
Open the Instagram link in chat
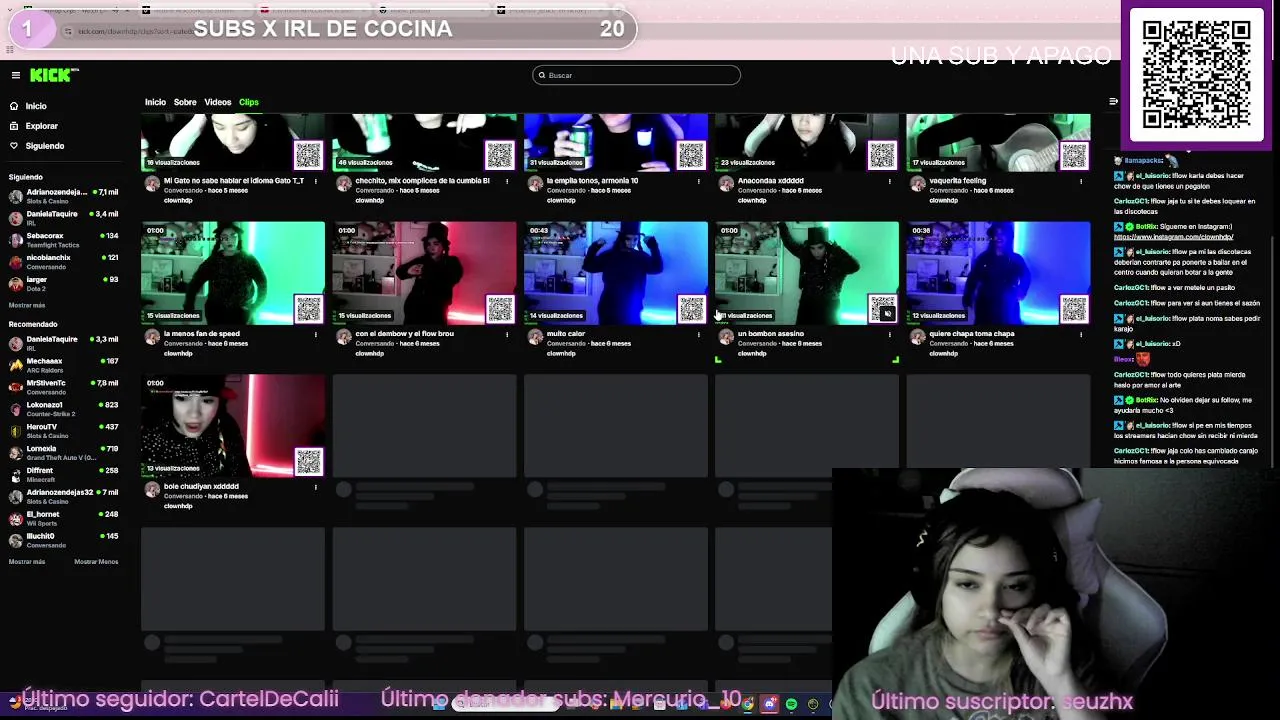(1174, 237)
